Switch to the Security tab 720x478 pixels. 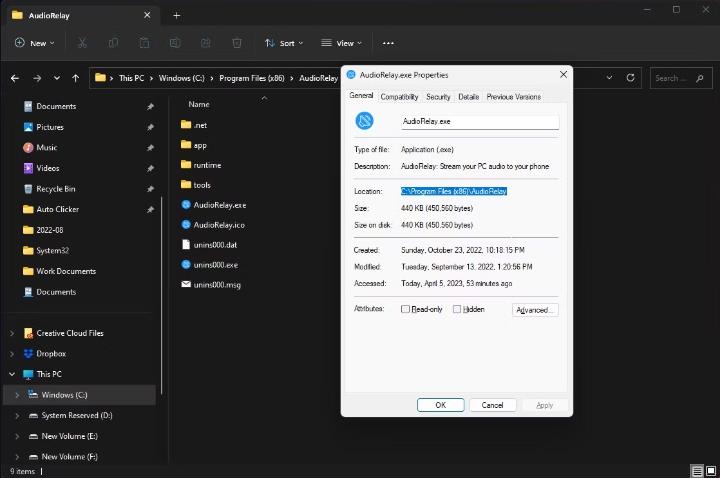[438, 97]
